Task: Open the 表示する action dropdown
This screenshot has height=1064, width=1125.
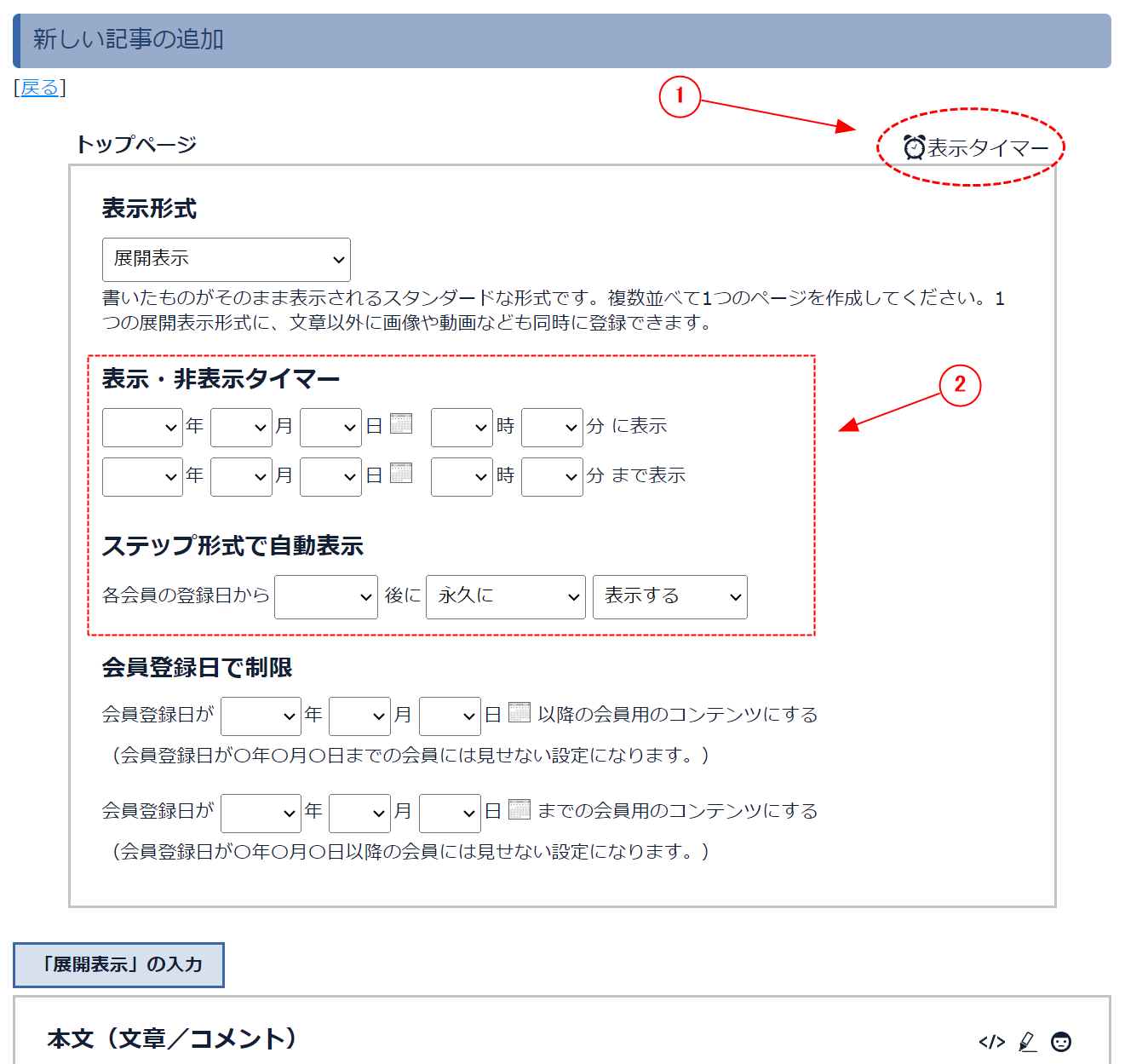Action: [x=670, y=597]
